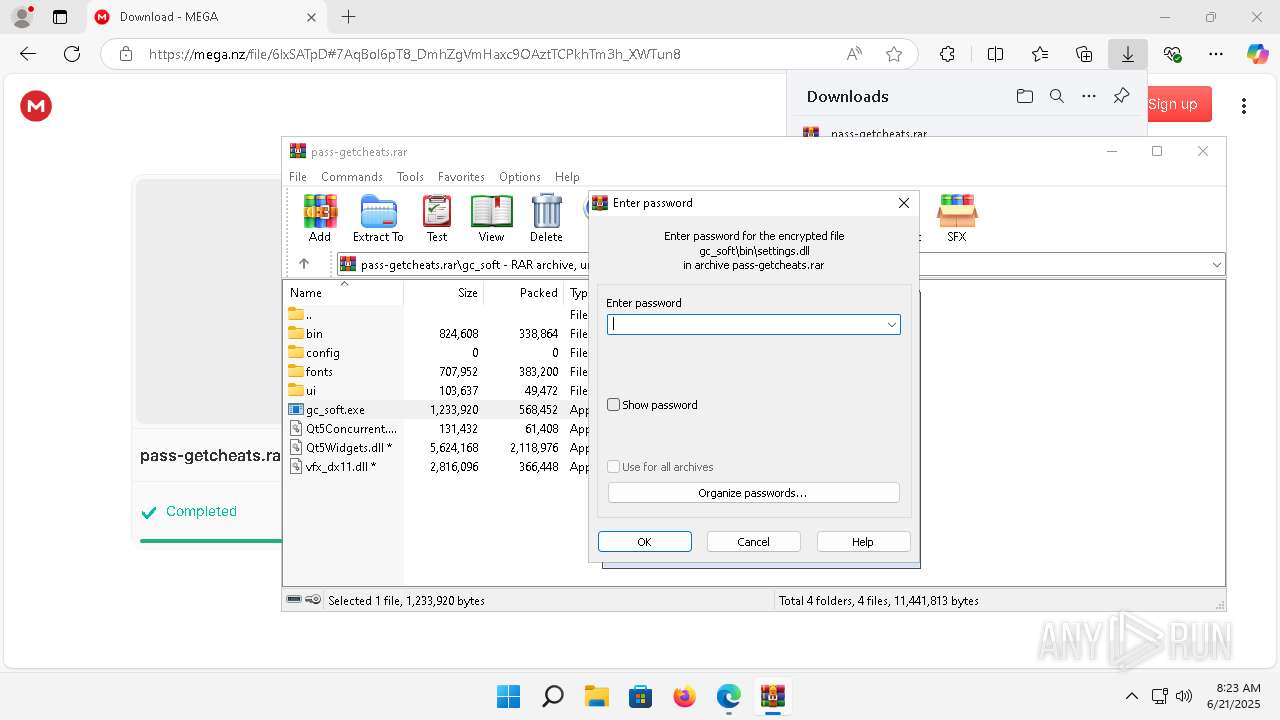Click the Delete trash can icon

(546, 219)
